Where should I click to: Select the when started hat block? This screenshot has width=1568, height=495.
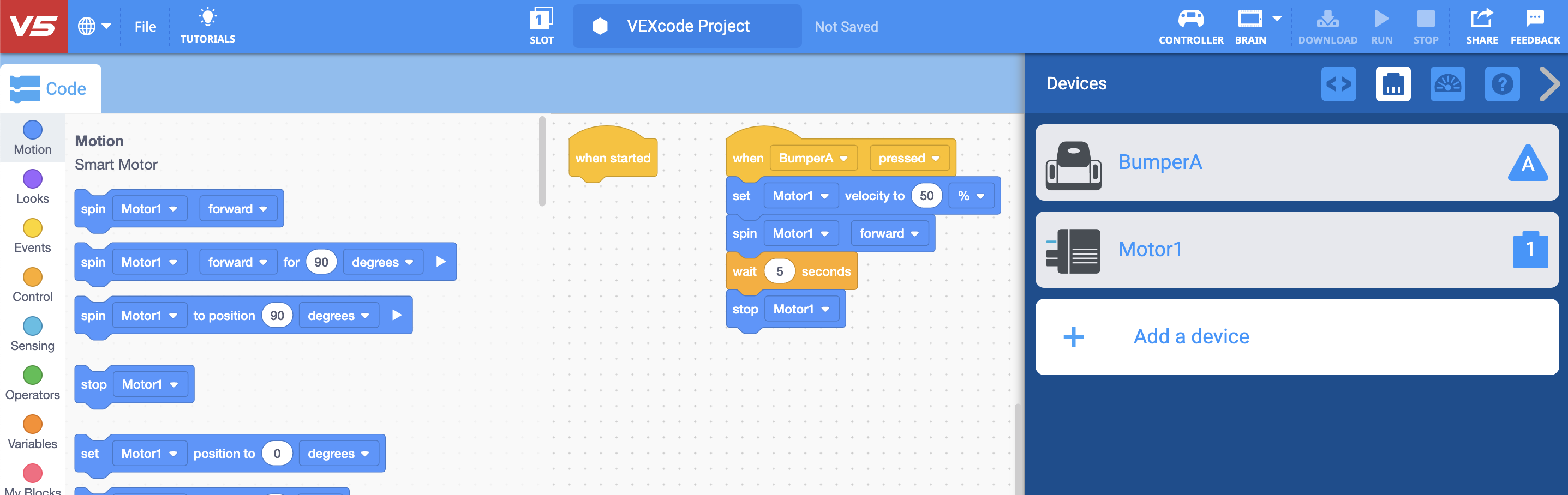(x=612, y=155)
